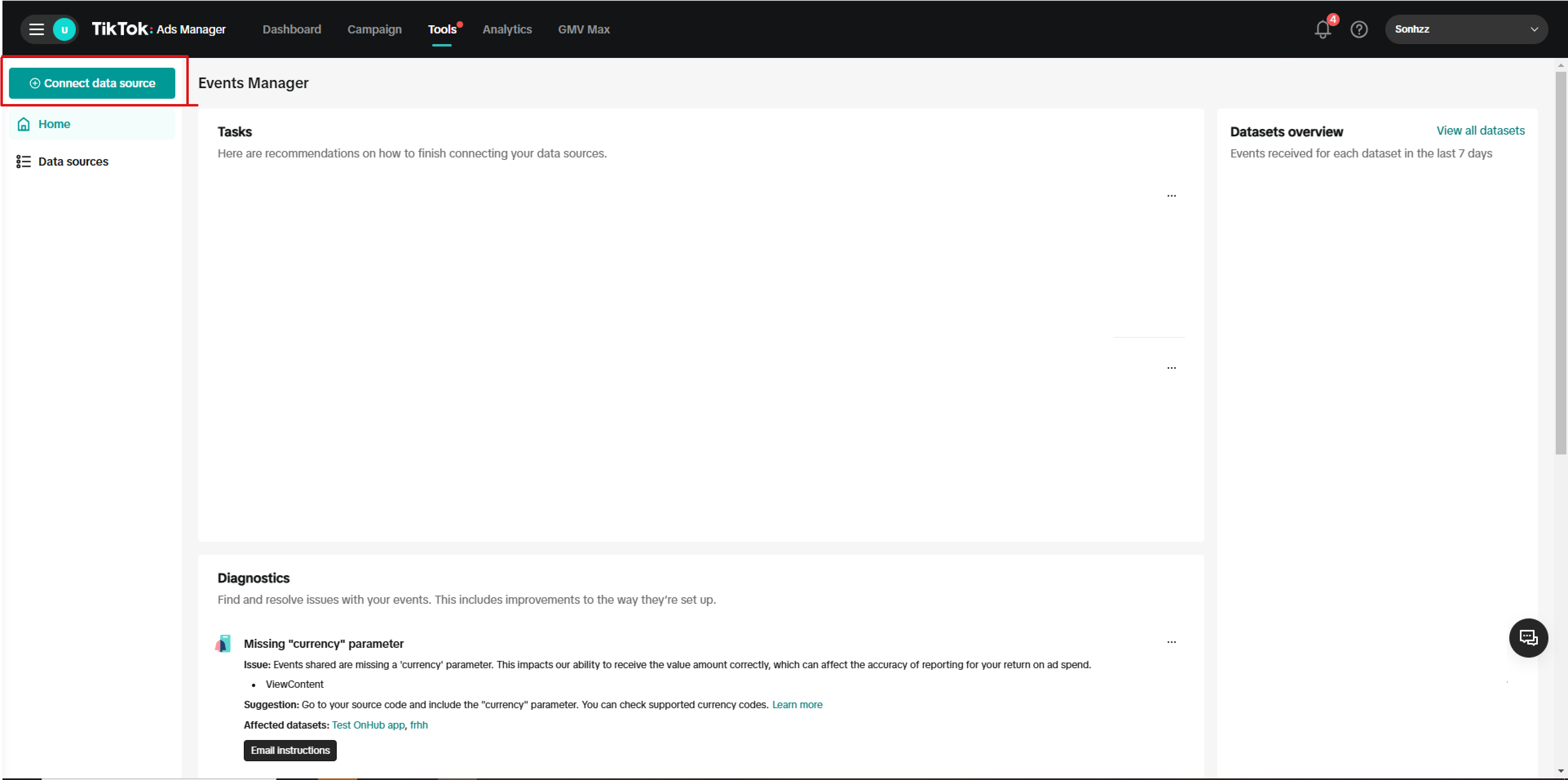Open the three-dot menu for currency diagnostic
The height and width of the screenshot is (780, 1568).
click(x=1171, y=642)
